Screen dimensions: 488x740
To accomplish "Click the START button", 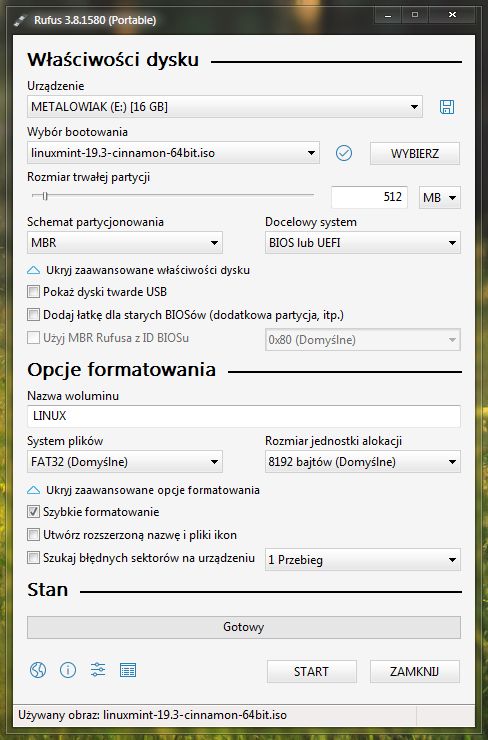I will coord(311,671).
